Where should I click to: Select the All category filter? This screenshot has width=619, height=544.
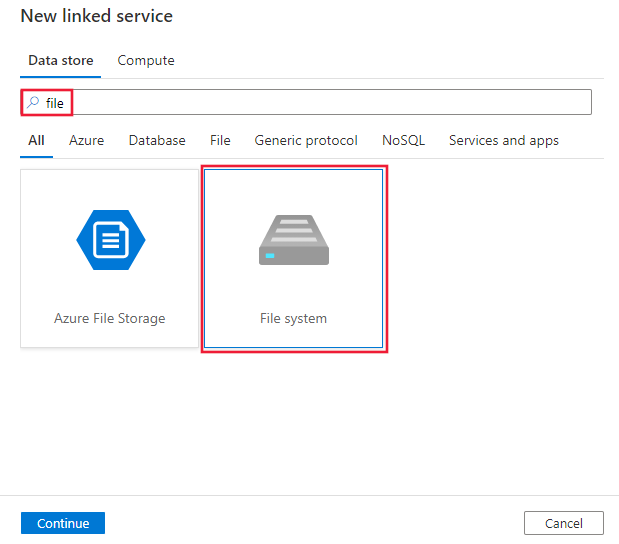[x=36, y=141]
